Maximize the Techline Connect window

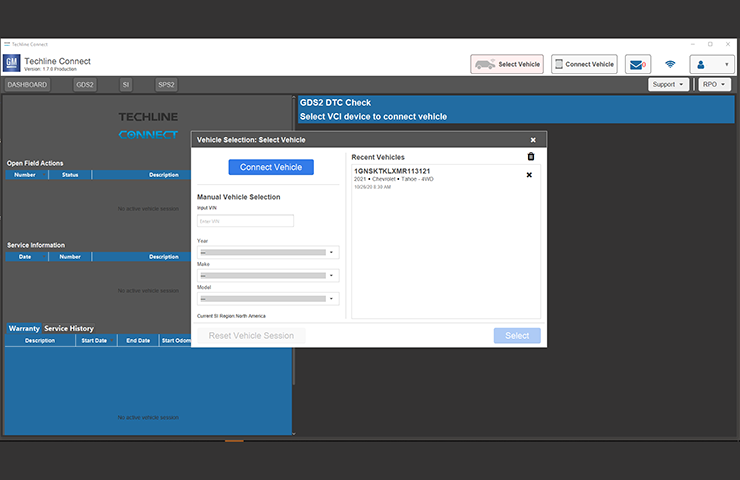[x=710, y=44]
